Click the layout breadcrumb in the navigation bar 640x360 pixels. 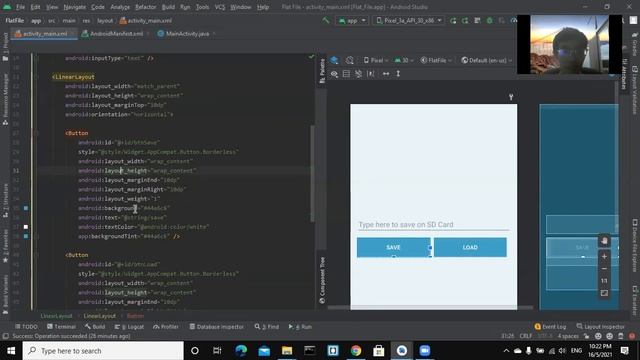105,20
